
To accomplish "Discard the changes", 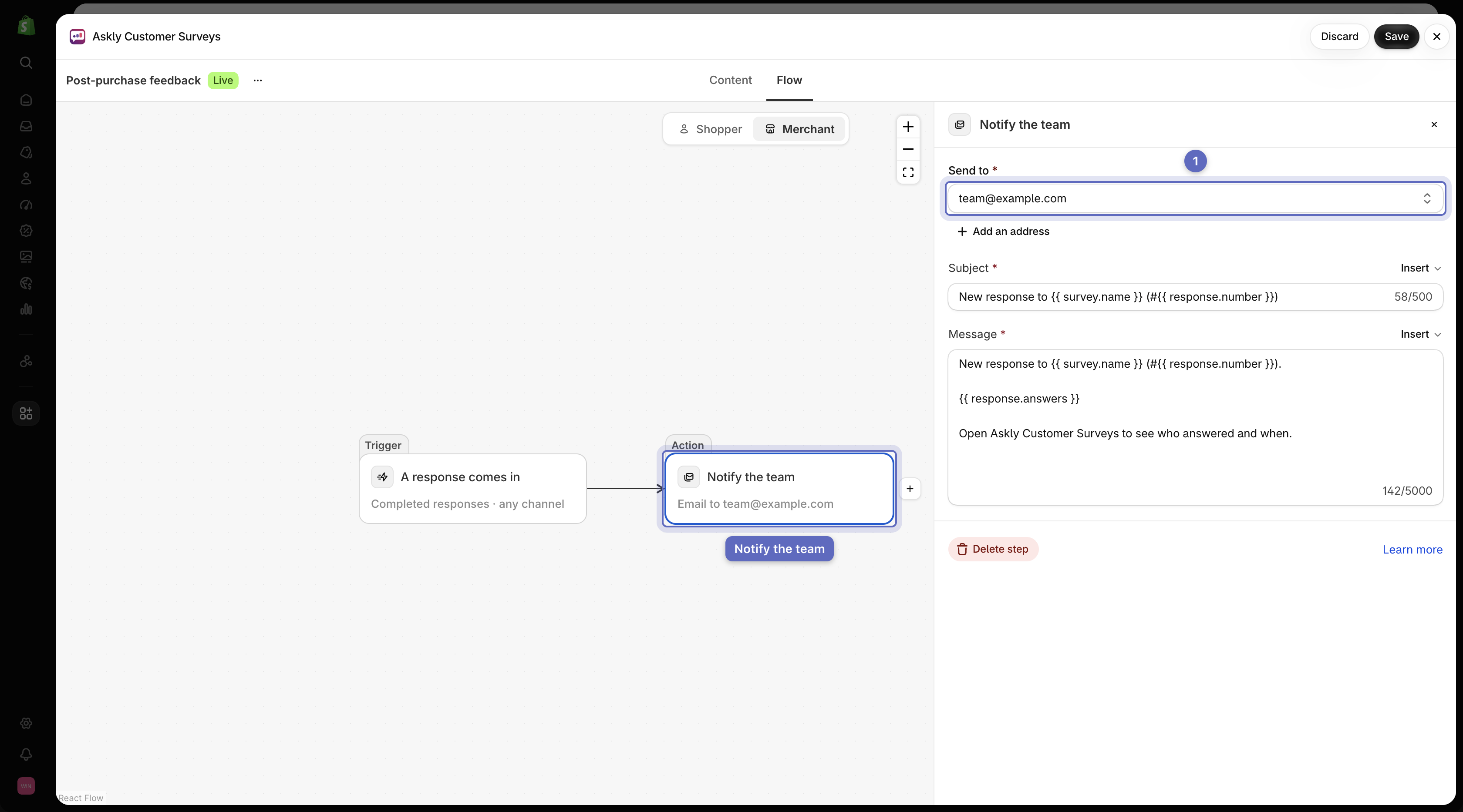I will point(1339,36).
